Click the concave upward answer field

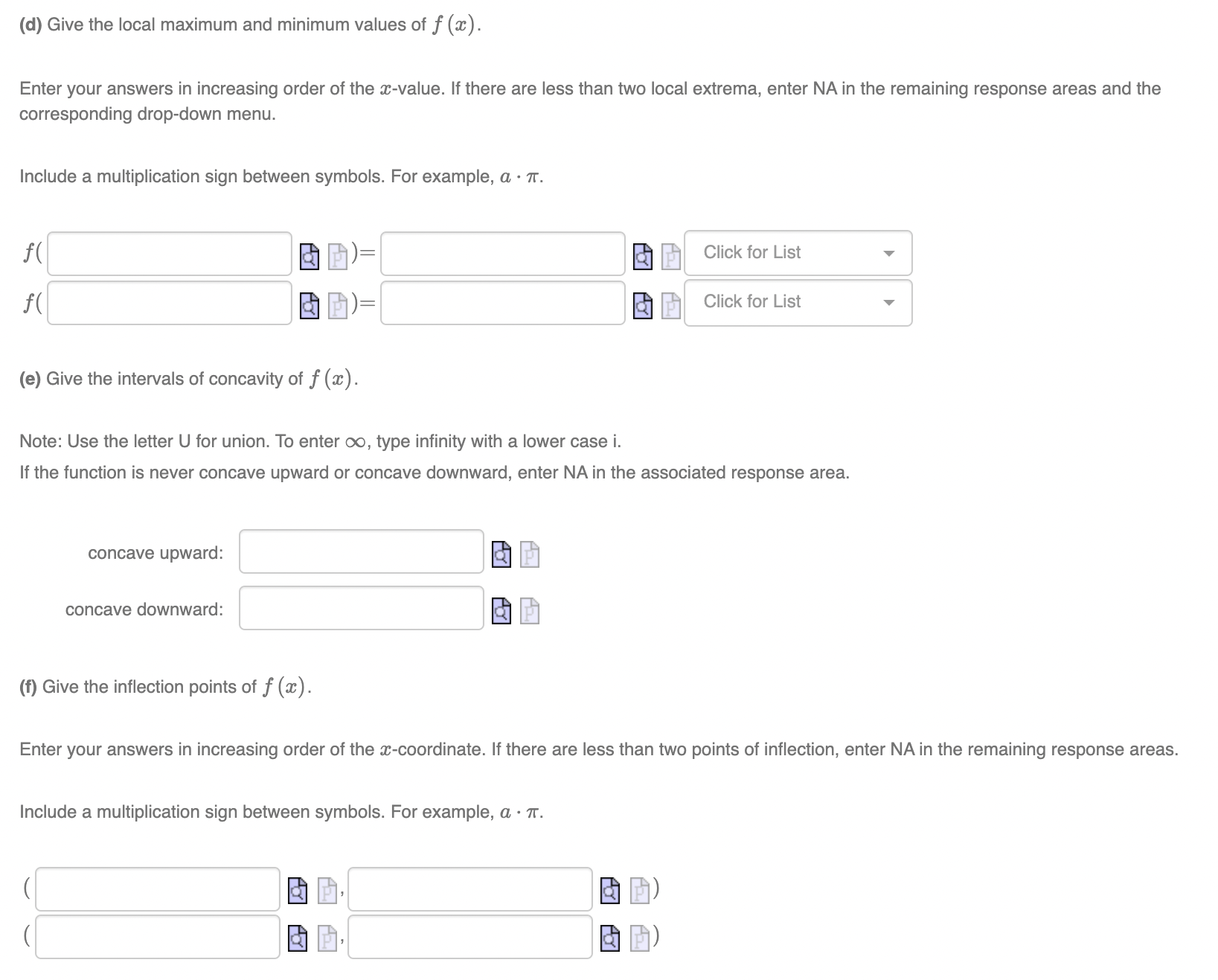pos(361,553)
